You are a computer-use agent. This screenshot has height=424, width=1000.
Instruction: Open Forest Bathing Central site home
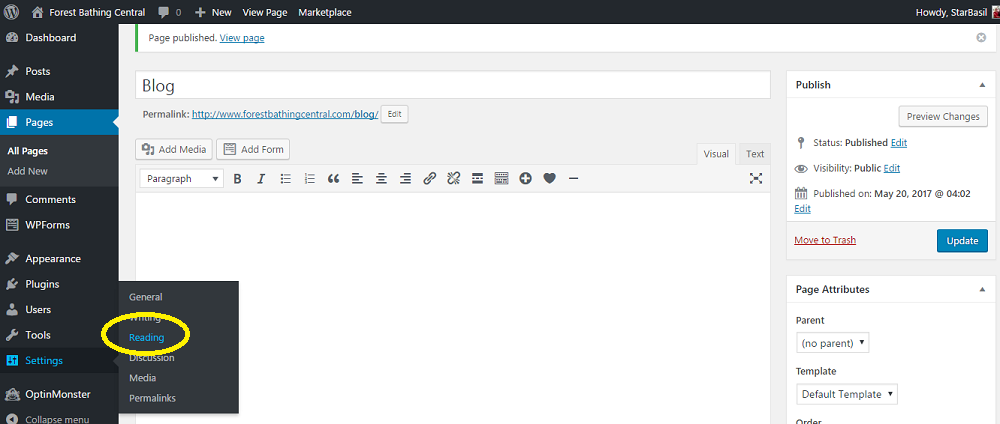point(89,12)
